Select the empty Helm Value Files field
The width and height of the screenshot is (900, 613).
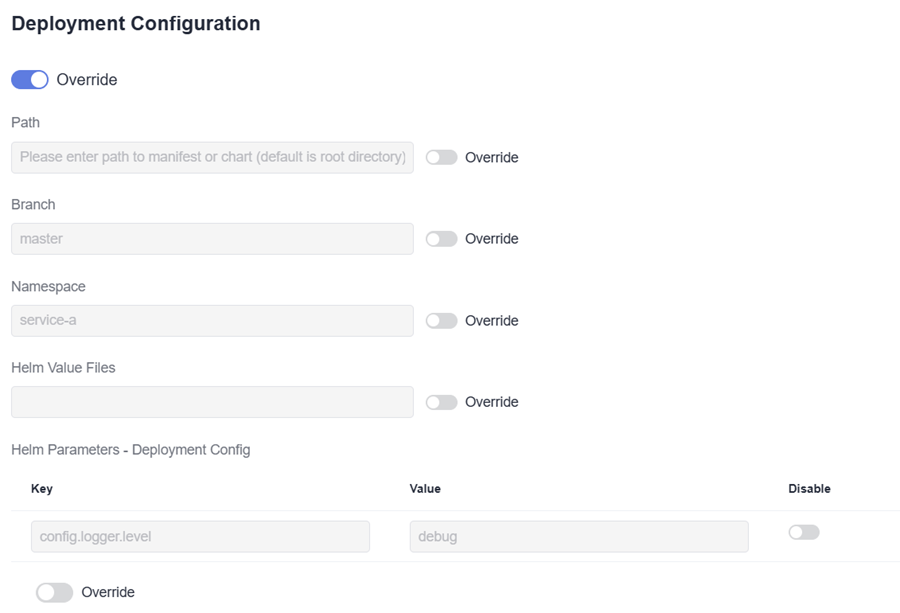(212, 402)
